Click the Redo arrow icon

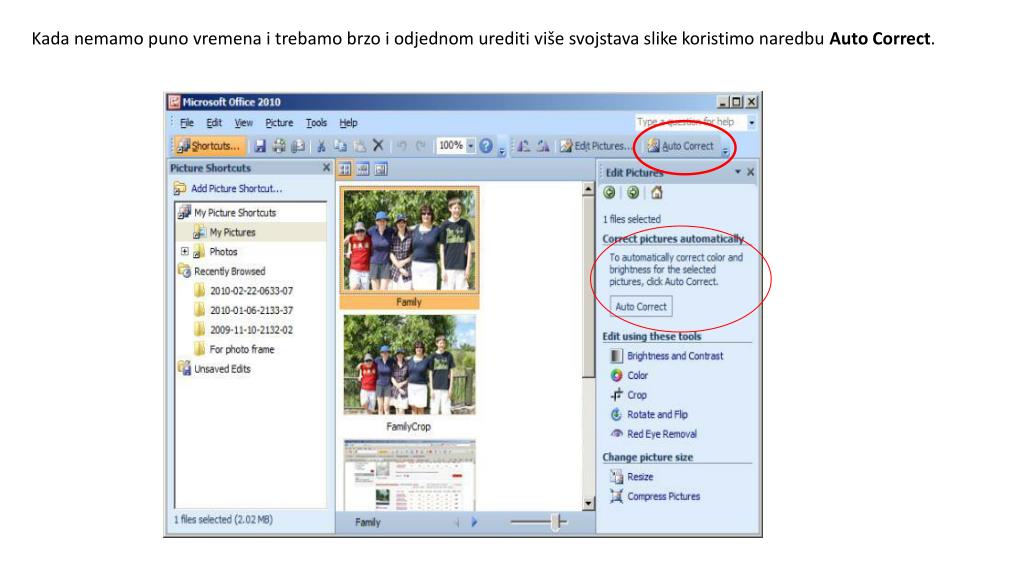coord(421,146)
